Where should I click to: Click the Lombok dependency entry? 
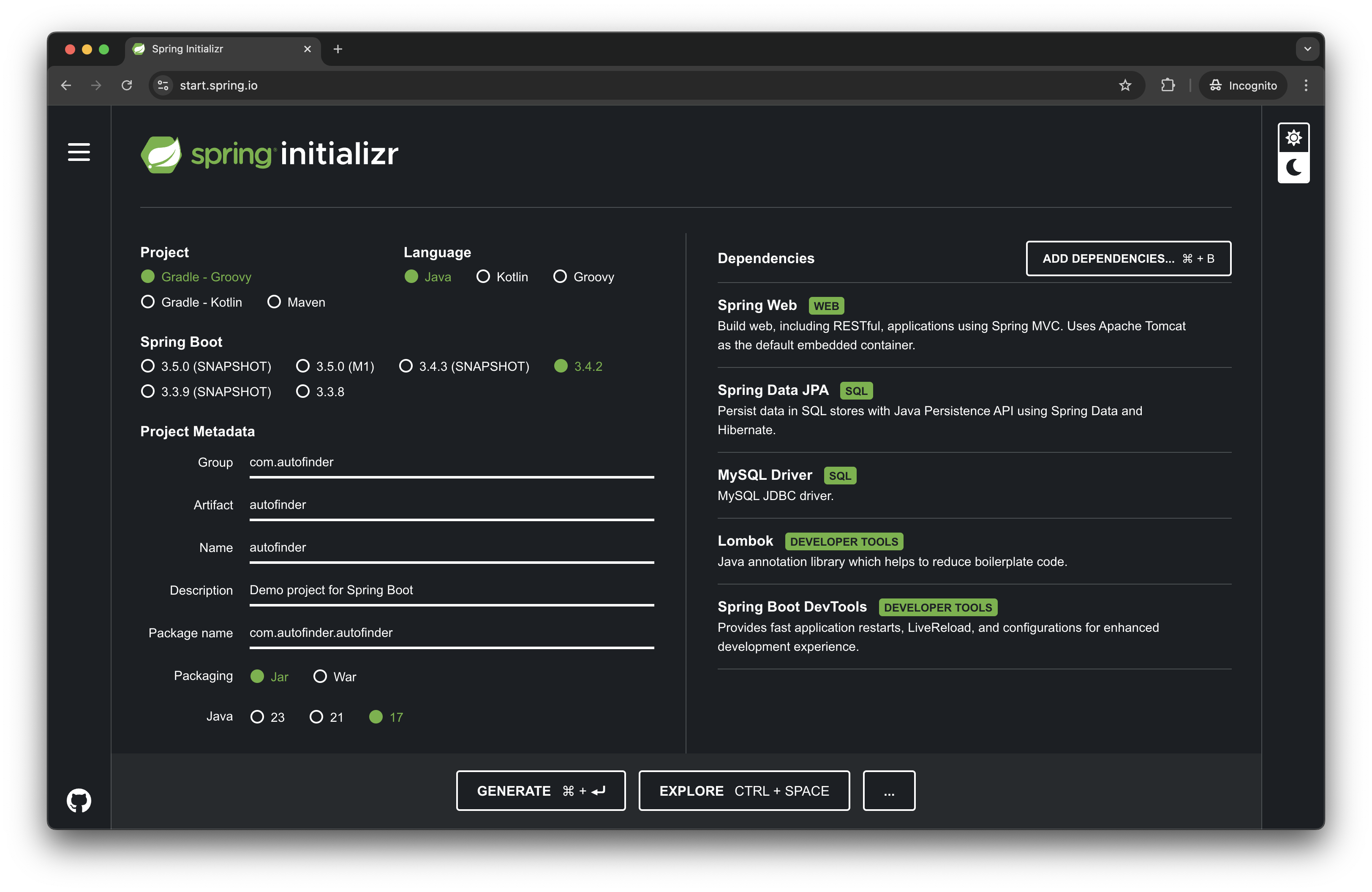[974, 551]
